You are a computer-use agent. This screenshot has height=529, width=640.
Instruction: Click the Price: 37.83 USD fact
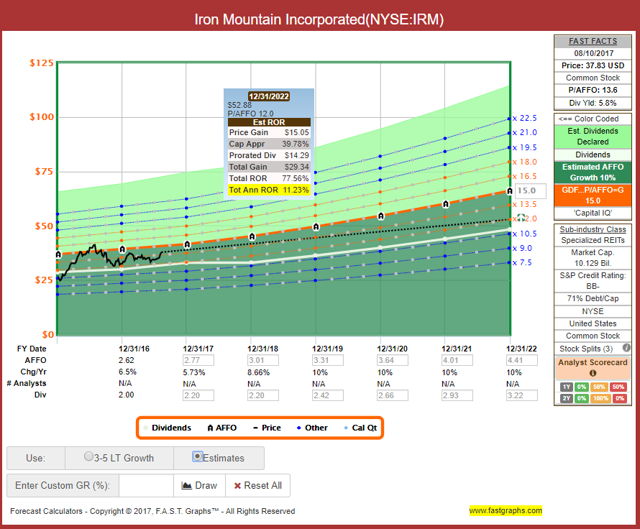coord(593,65)
